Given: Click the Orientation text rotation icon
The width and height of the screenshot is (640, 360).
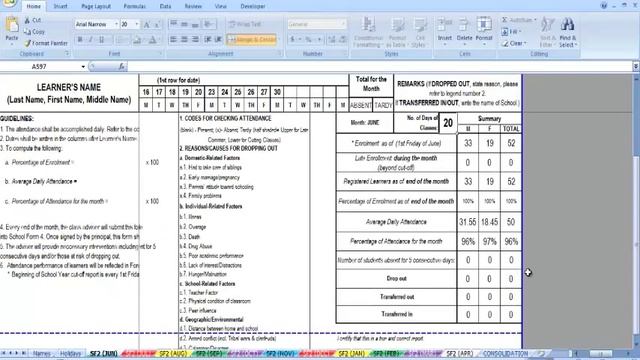Looking at the screenshot, I should click(209, 24).
